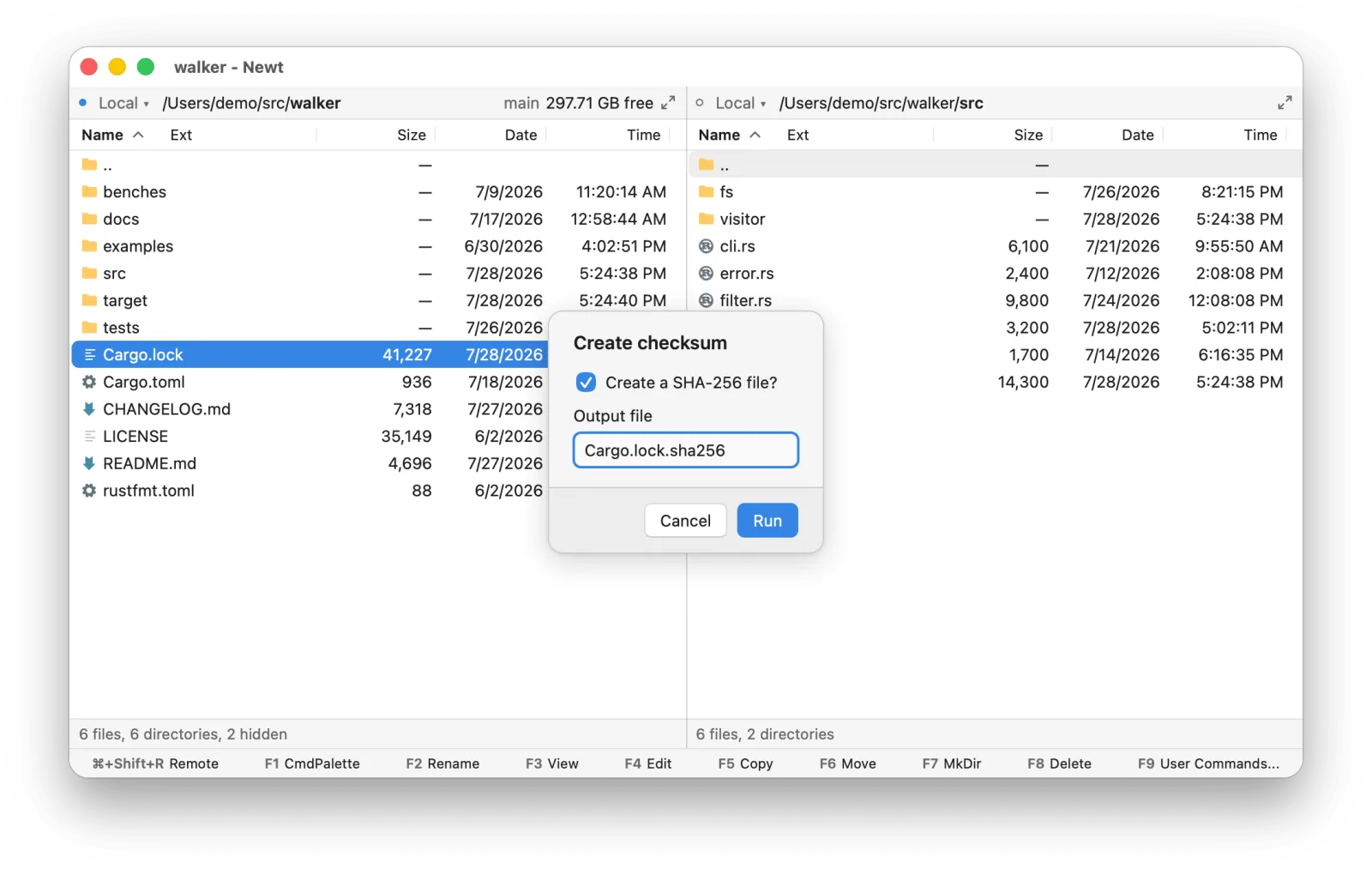Open the left pane Local dropdown
The image size is (1372, 869).
[123, 103]
